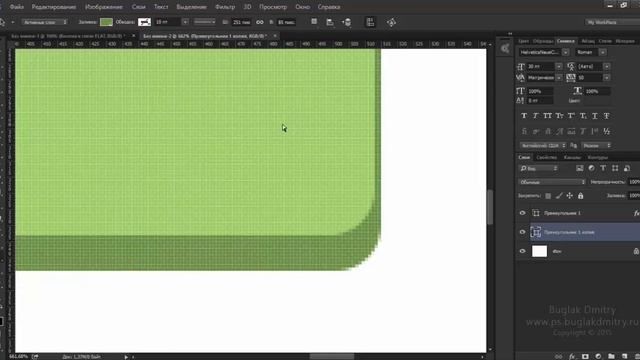The image size is (640, 360).
Task: Toggle Superscript text style
Action: [571, 116]
